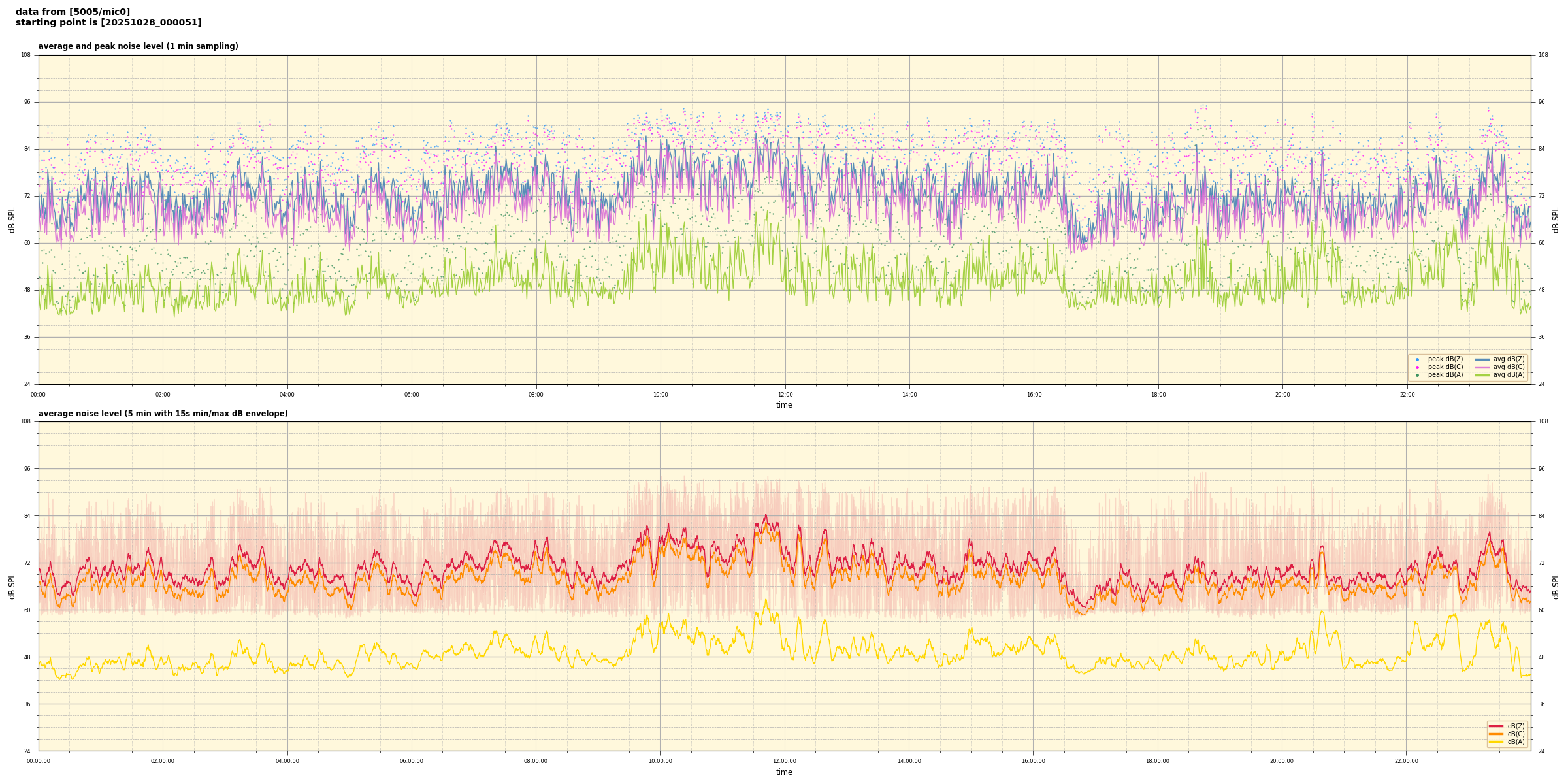Screen dimensions: 1568x784
Task: Click the 22:00:00 tick label on bottom chart
Action: click(x=1407, y=761)
